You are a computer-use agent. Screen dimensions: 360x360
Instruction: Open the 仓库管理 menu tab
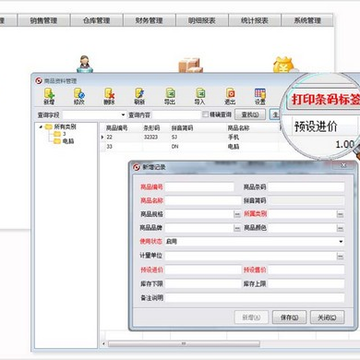click(x=97, y=20)
